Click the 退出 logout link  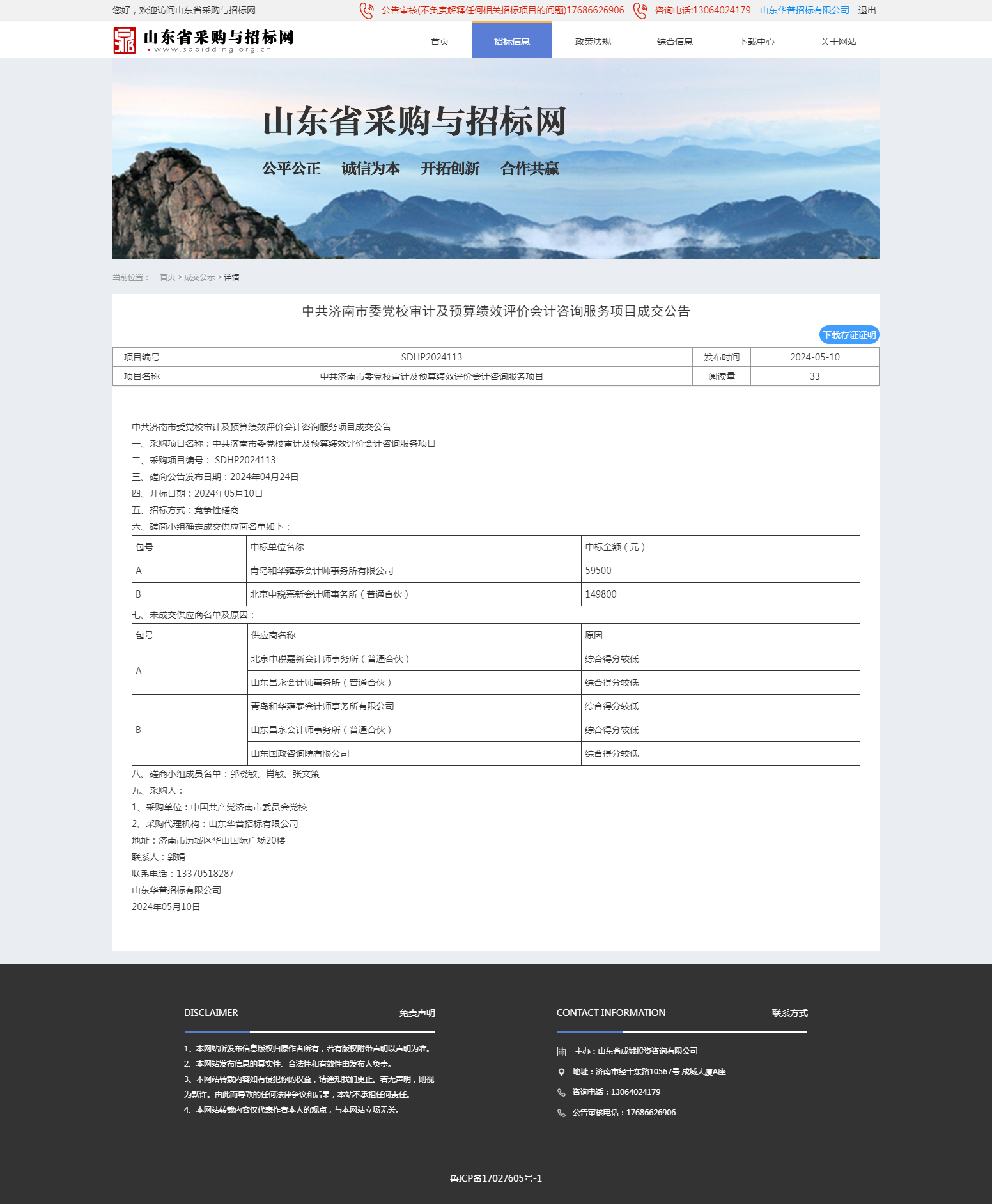pos(867,10)
